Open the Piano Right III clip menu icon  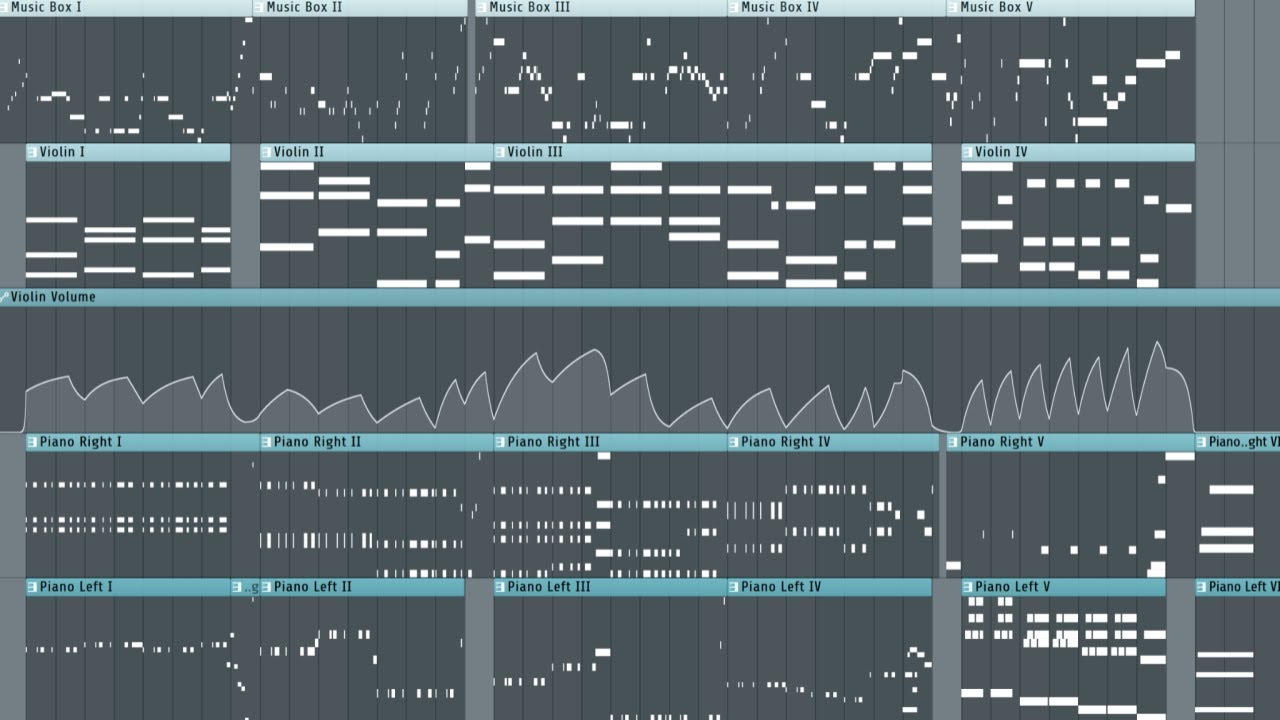(499, 442)
